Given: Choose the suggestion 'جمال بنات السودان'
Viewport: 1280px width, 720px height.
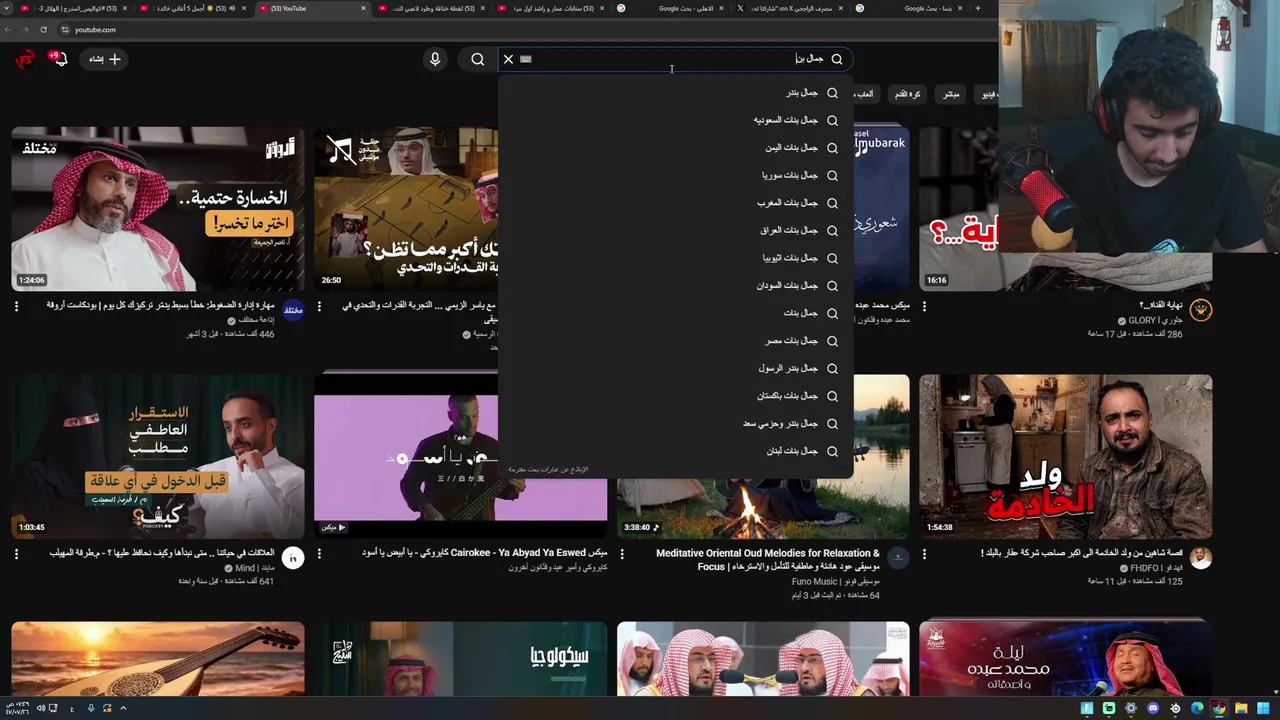Looking at the screenshot, I should [675, 286].
